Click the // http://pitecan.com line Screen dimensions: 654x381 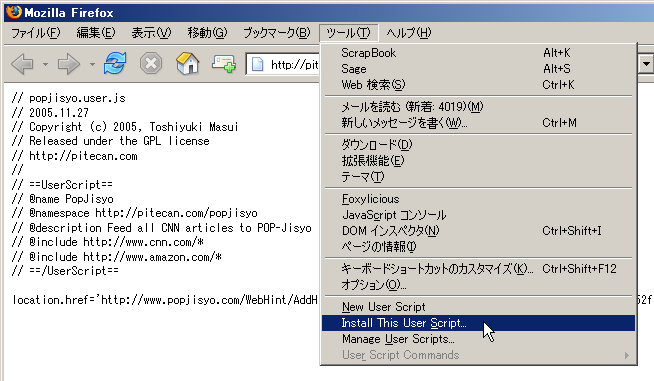(x=75, y=156)
